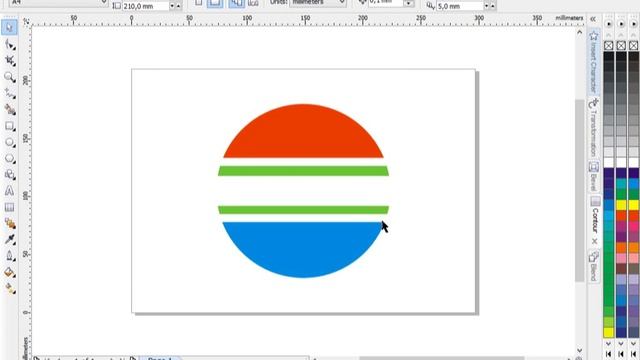Viewport: 640px width, 360px height.
Task: Open the second color palette flyout menu
Action: pos(621,24)
